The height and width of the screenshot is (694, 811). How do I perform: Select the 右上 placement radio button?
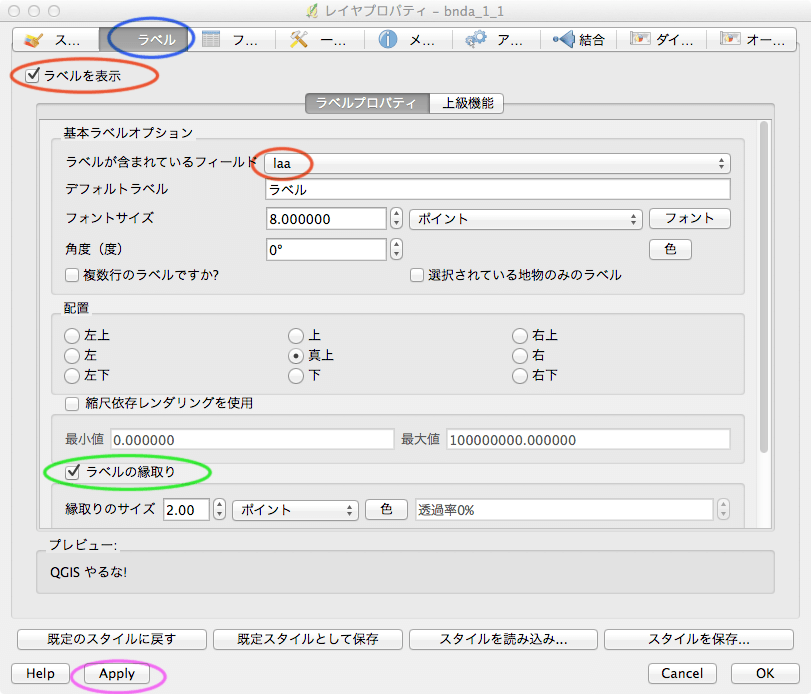click(520, 336)
